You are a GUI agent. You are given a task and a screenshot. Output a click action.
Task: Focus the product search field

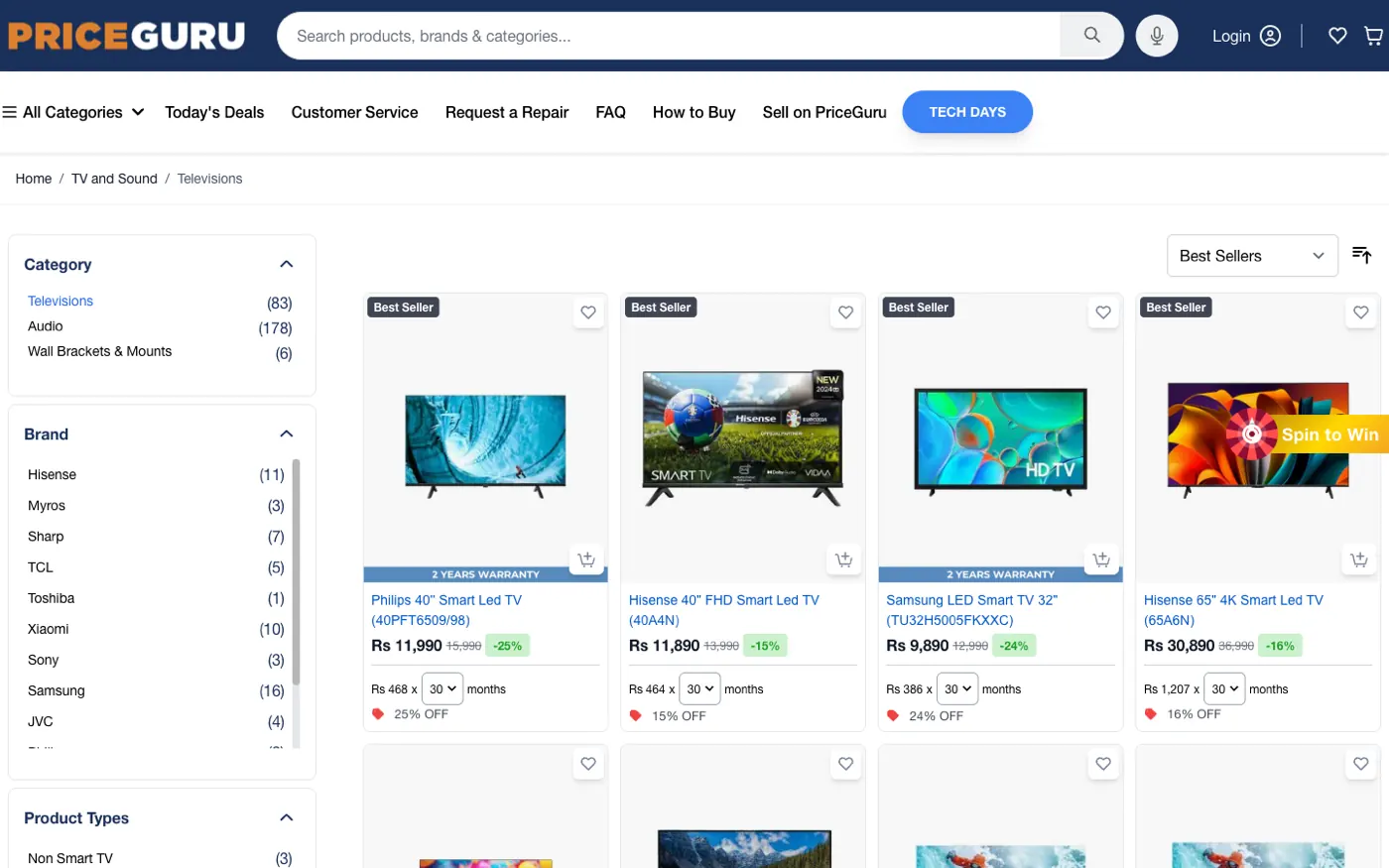(x=670, y=36)
